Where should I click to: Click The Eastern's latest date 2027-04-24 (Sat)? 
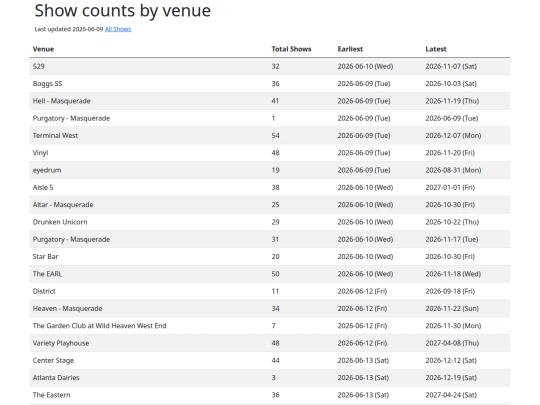pos(451,395)
